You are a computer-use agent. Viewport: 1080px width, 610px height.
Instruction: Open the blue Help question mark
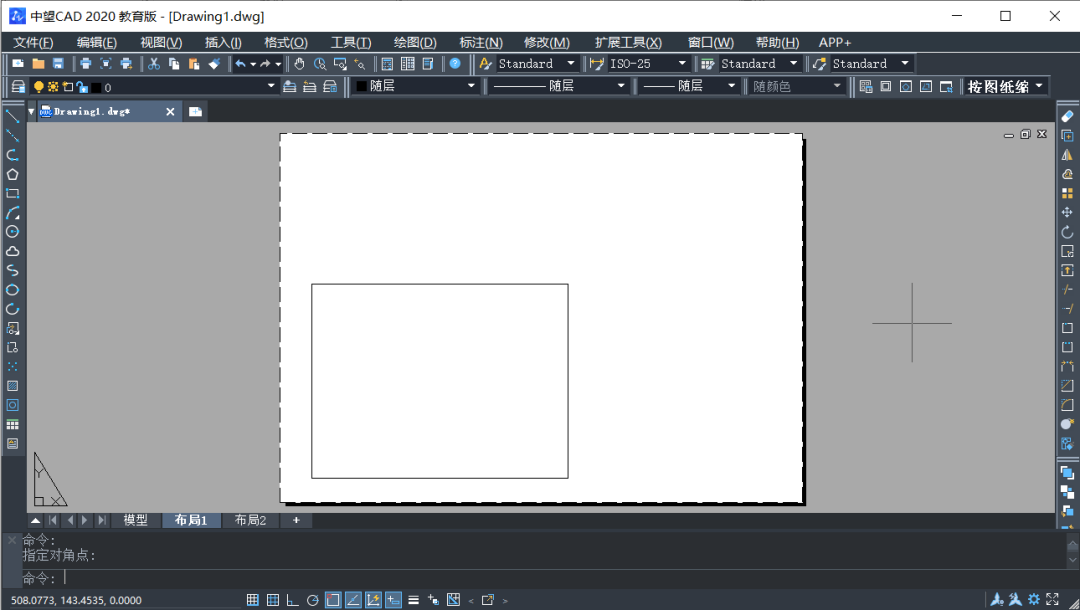pos(455,63)
